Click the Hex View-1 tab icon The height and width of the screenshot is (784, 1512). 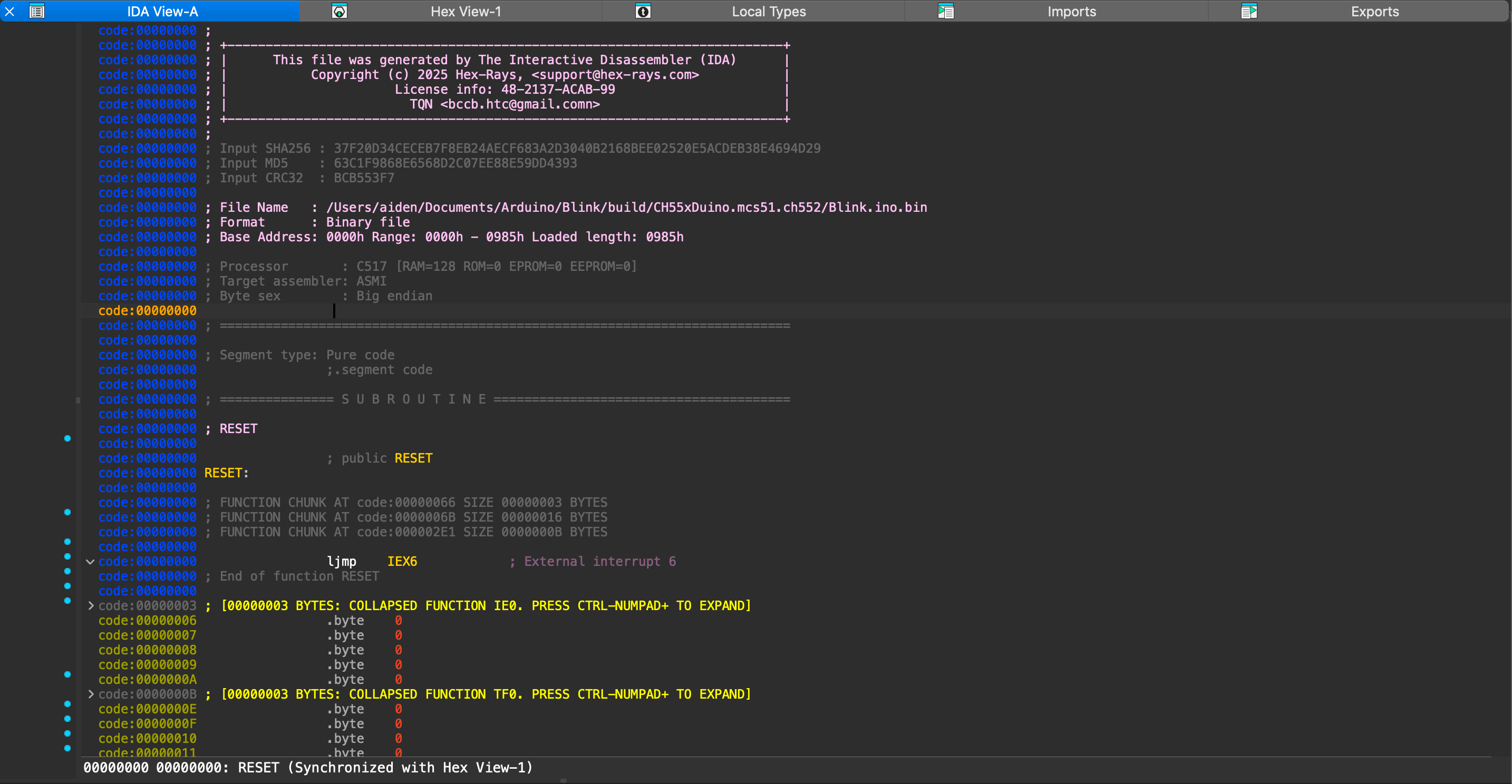coord(340,11)
